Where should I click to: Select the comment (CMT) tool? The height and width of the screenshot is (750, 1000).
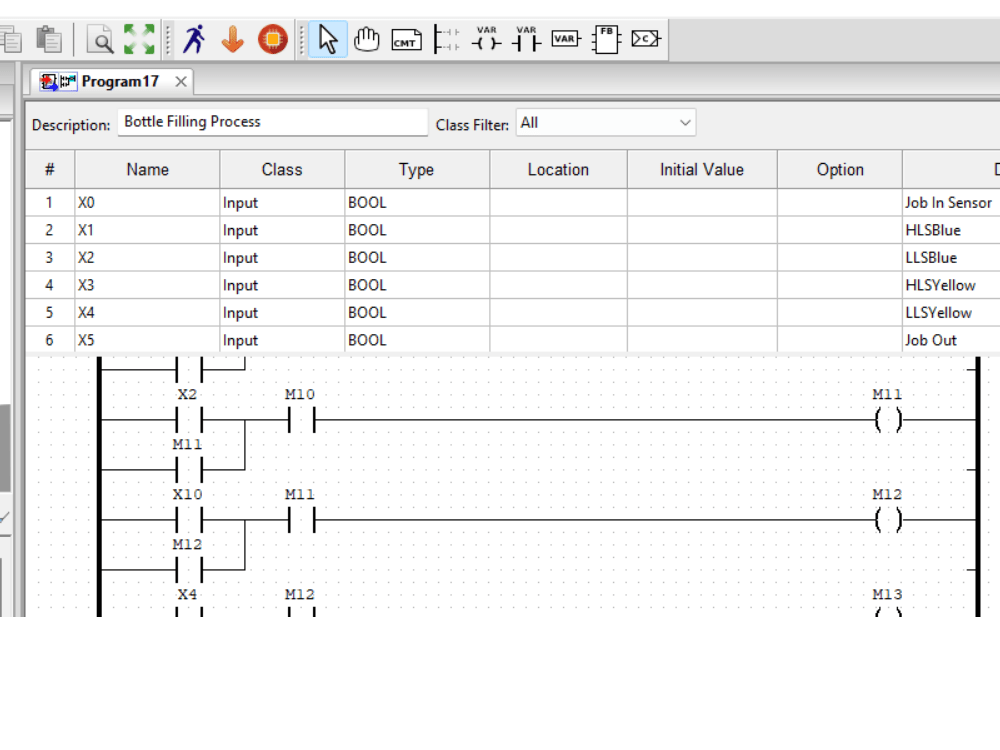[x=406, y=39]
